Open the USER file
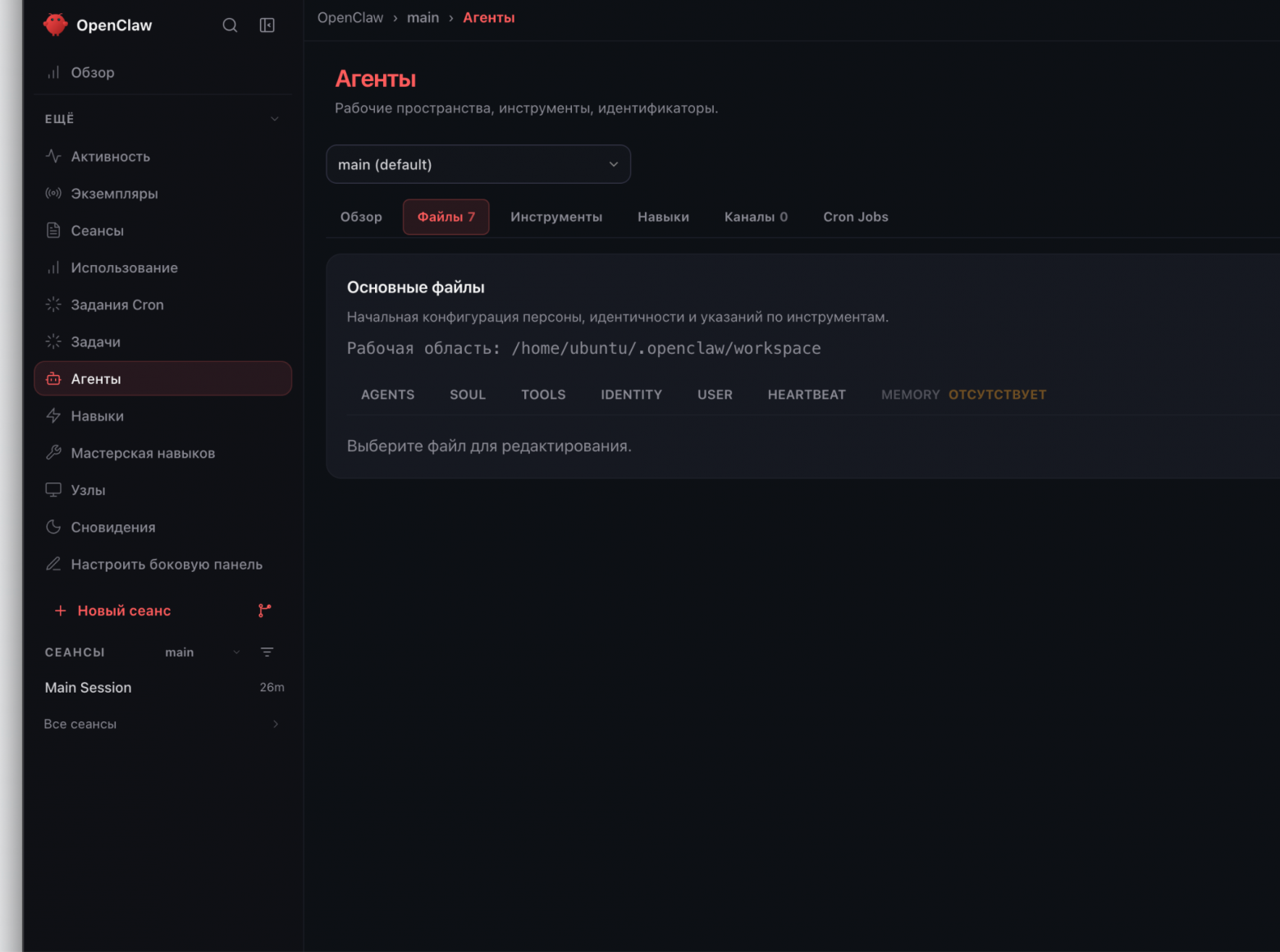Screen dimensions: 1280x952 715,395
